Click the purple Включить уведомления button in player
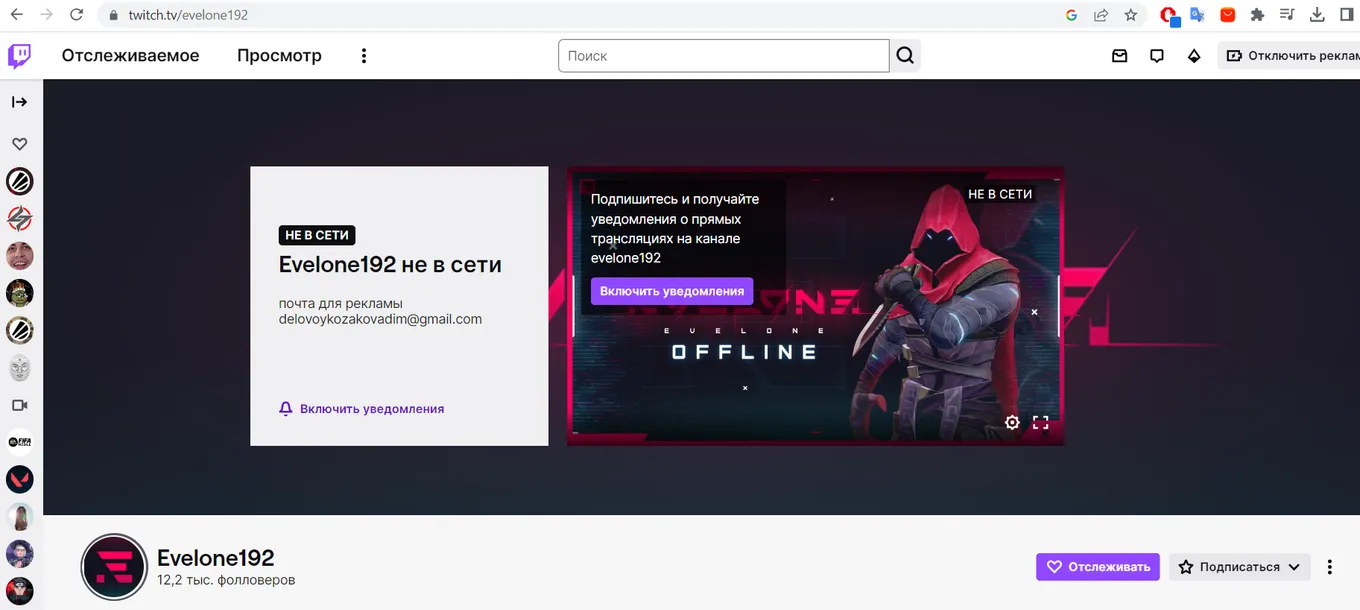Screen dimensions: 1360x610 (672, 291)
